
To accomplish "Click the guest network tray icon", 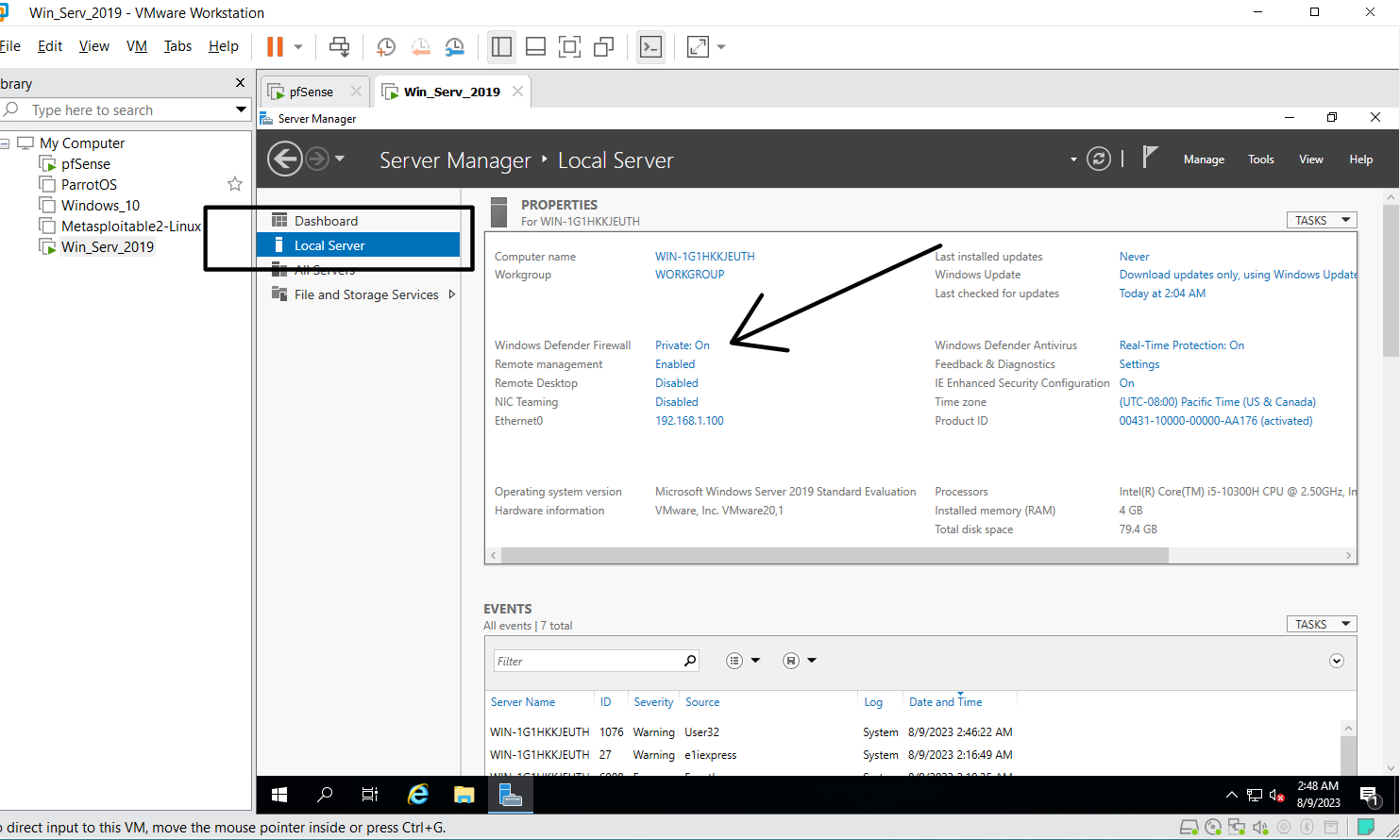I will [x=1255, y=796].
